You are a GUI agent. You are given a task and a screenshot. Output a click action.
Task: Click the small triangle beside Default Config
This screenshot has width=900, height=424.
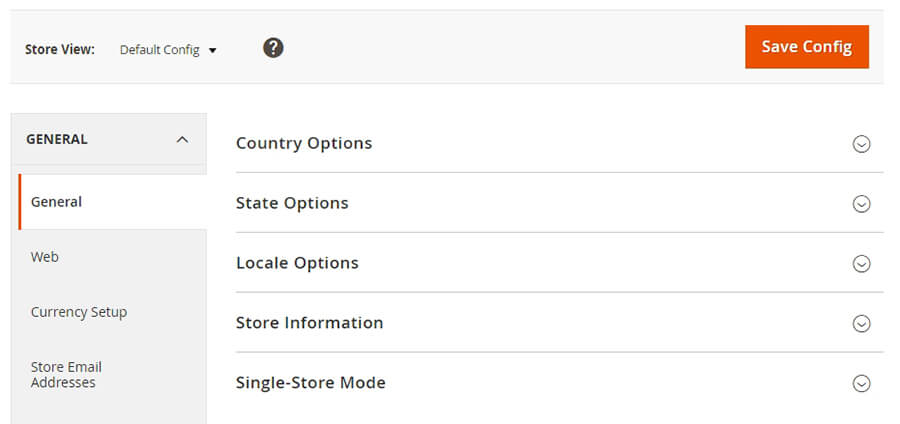click(213, 50)
